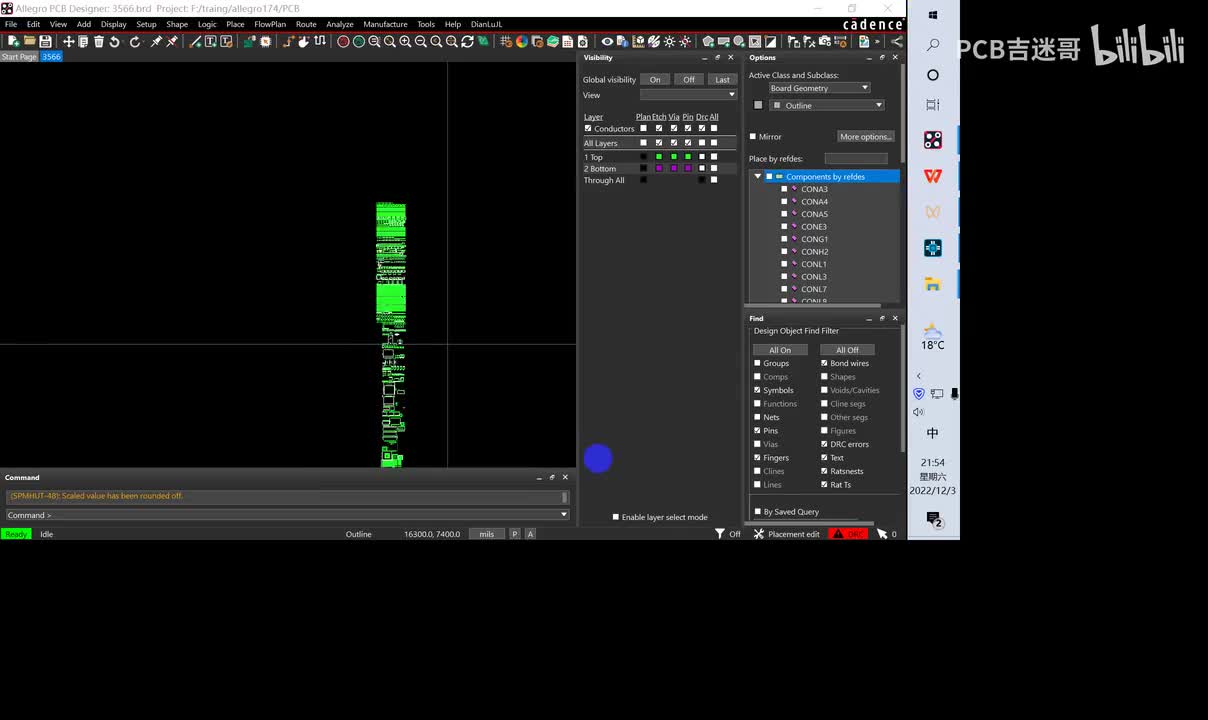This screenshot has width=1208, height=720.
Task: Open the Windows Start menu icon
Action: (x=932, y=15)
